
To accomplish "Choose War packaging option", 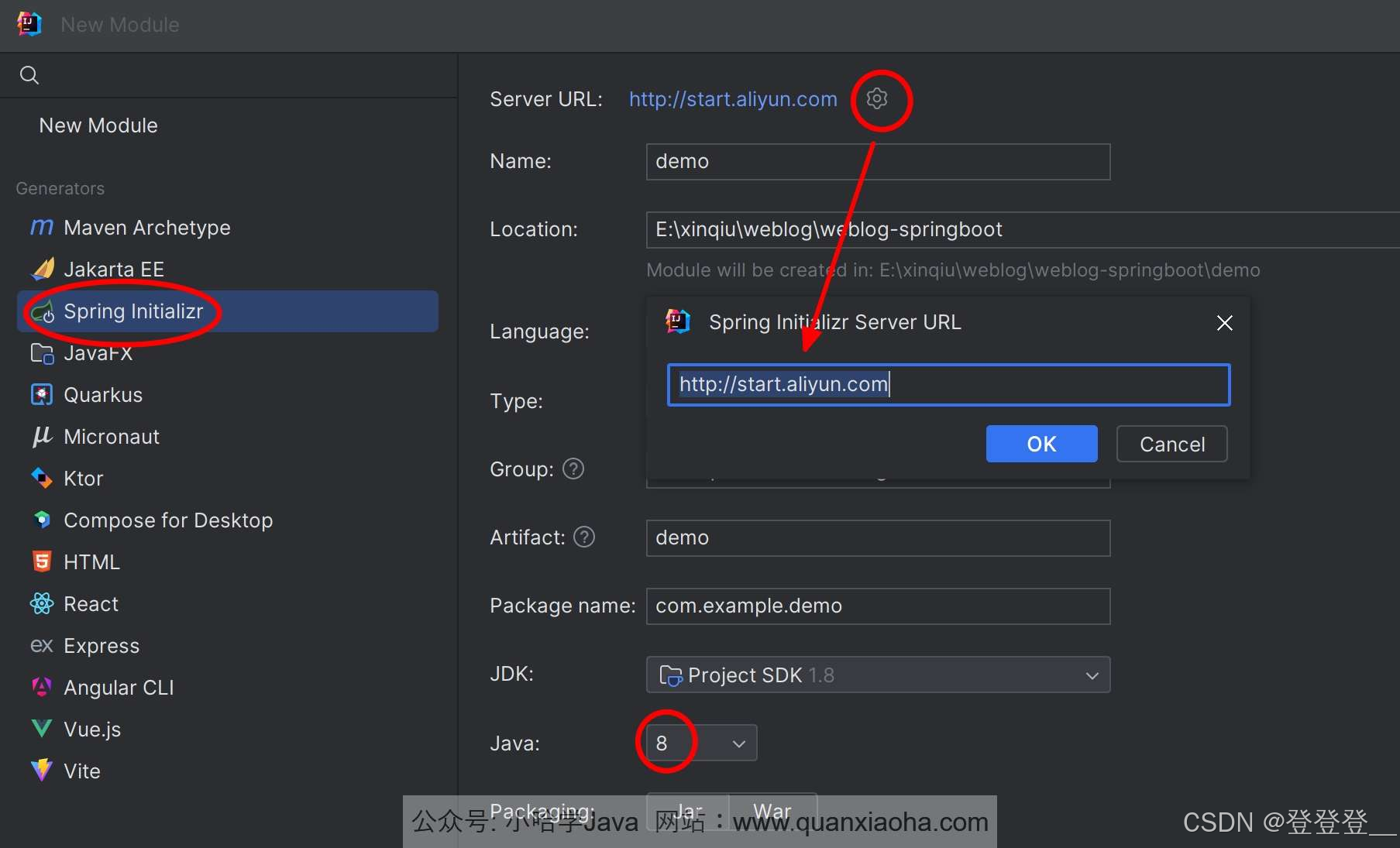I will (772, 811).
